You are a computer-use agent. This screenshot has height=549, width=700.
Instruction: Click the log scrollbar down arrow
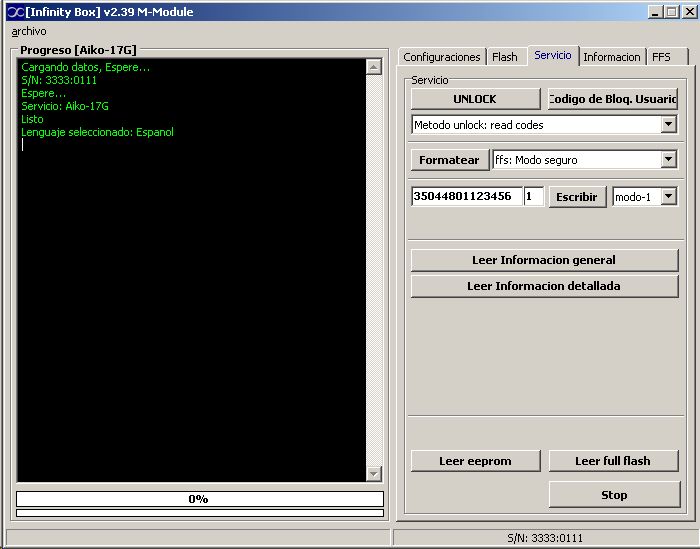pos(374,473)
